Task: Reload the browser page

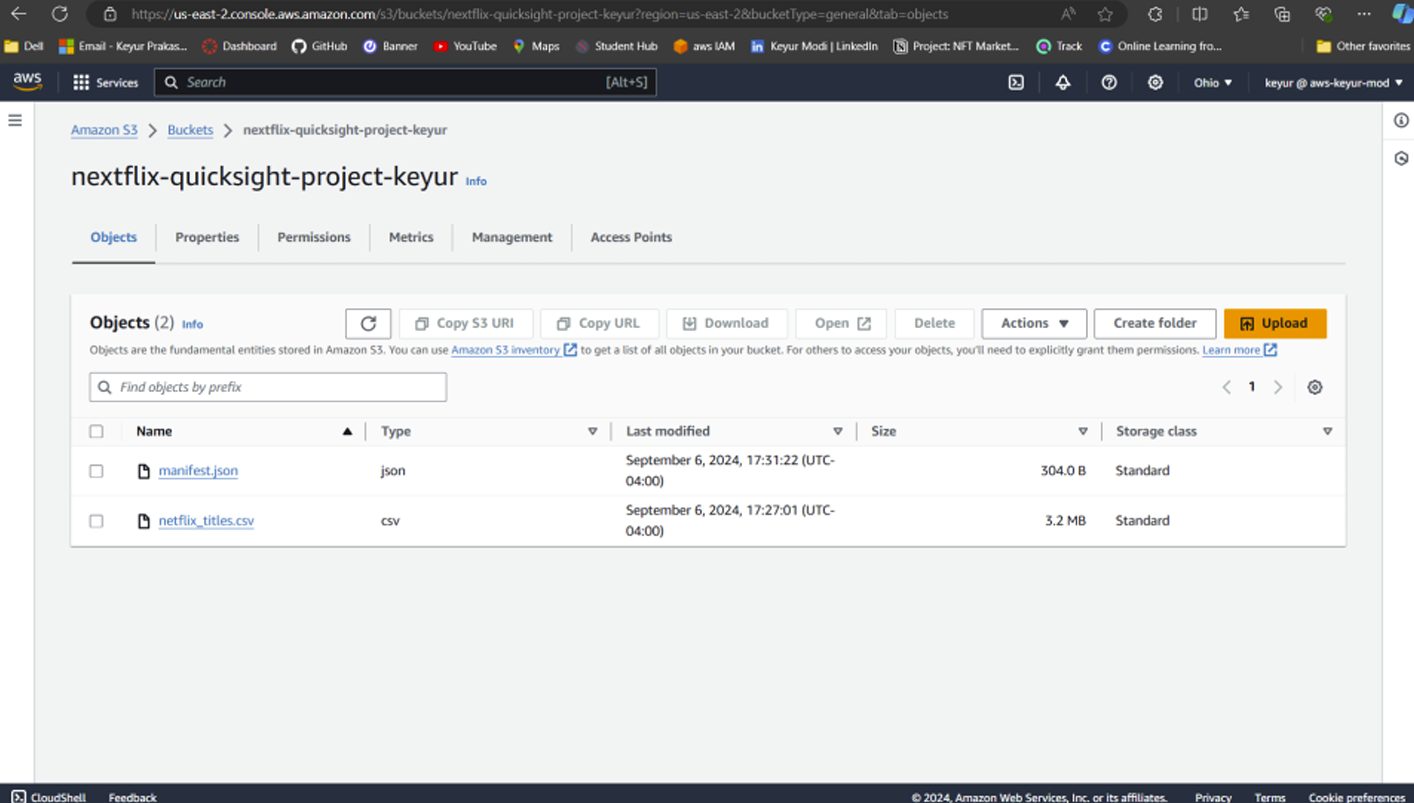Action: (60, 14)
